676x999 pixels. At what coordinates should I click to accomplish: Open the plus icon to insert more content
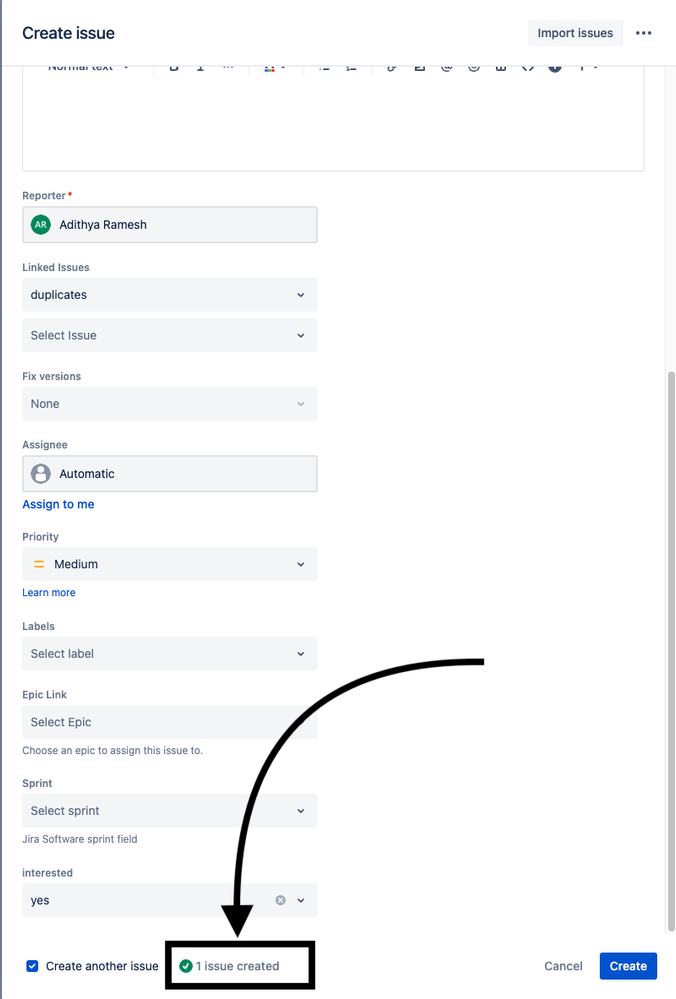(x=581, y=67)
